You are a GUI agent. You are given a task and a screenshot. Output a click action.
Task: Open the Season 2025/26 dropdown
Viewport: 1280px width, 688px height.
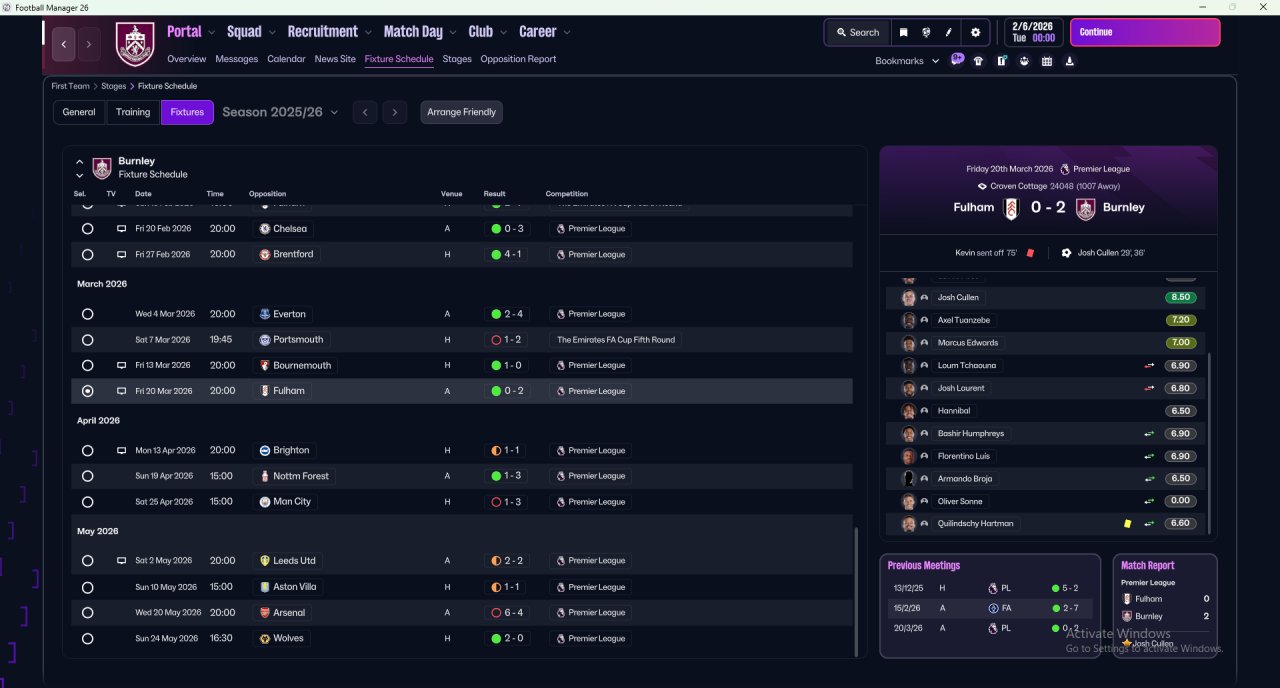tap(280, 112)
